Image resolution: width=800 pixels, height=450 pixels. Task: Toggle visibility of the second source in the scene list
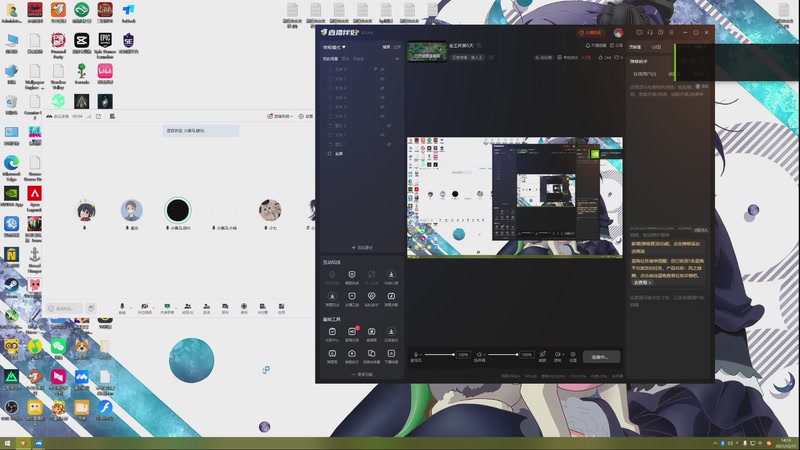pyautogui.click(x=382, y=79)
